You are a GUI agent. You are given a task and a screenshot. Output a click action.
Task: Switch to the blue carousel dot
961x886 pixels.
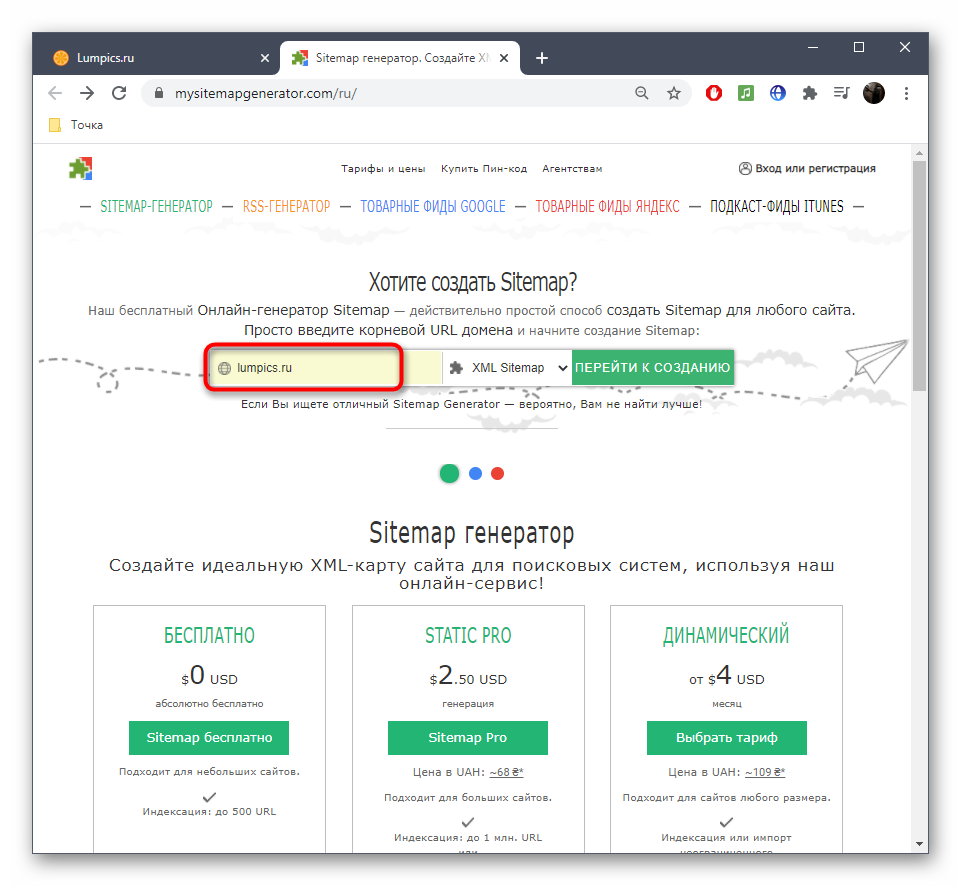(x=476, y=473)
